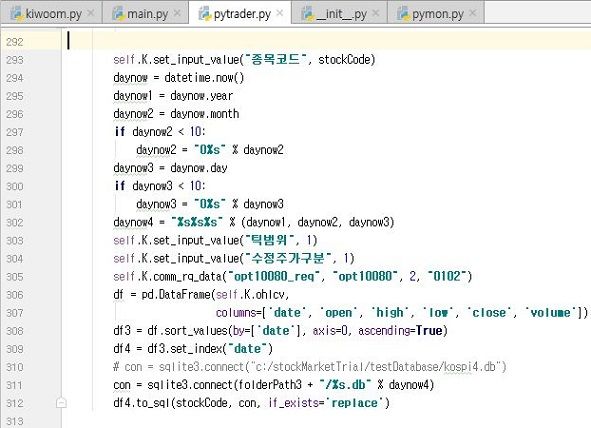Click 'daynow.day' on line 299
The height and width of the screenshot is (428, 591).
pos(199,168)
